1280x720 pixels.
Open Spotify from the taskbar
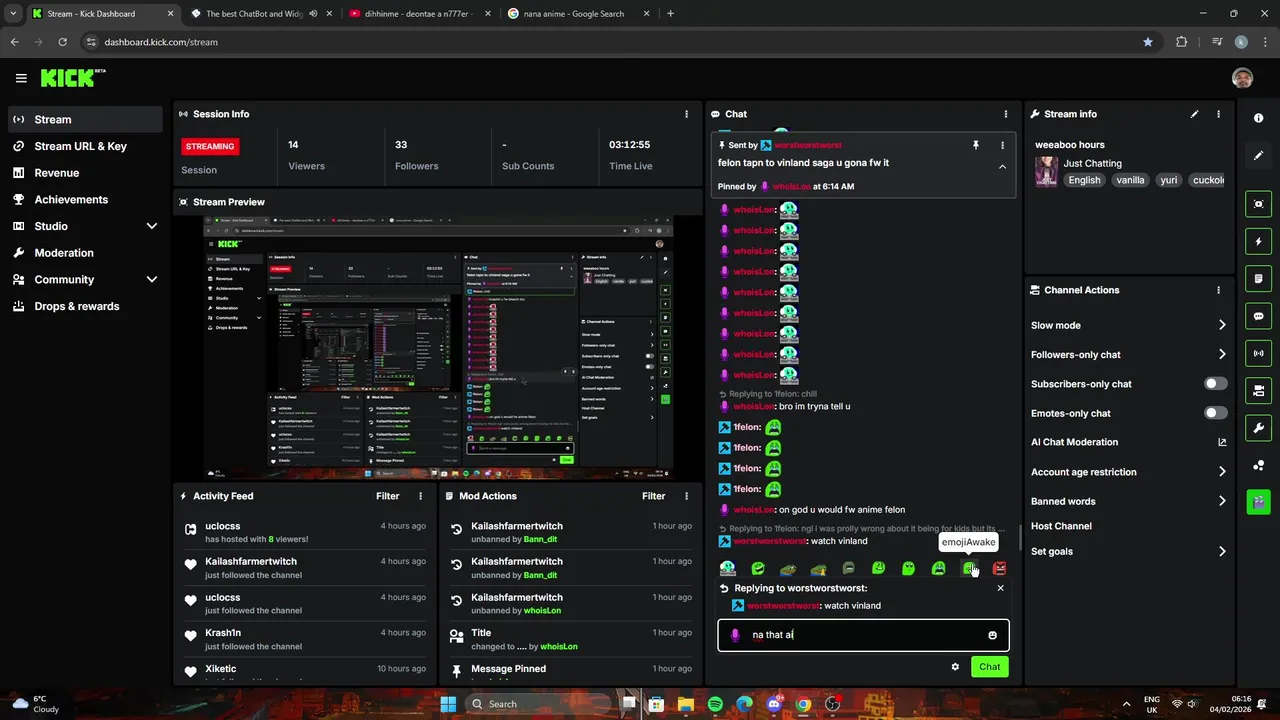pos(715,704)
